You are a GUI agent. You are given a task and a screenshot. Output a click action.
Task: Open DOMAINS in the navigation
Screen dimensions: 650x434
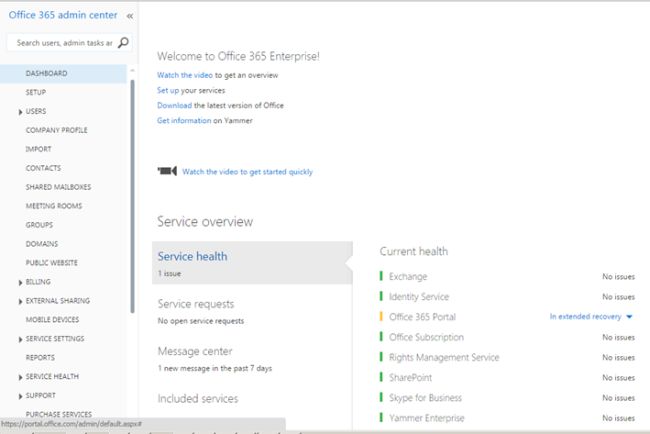pos(41,244)
